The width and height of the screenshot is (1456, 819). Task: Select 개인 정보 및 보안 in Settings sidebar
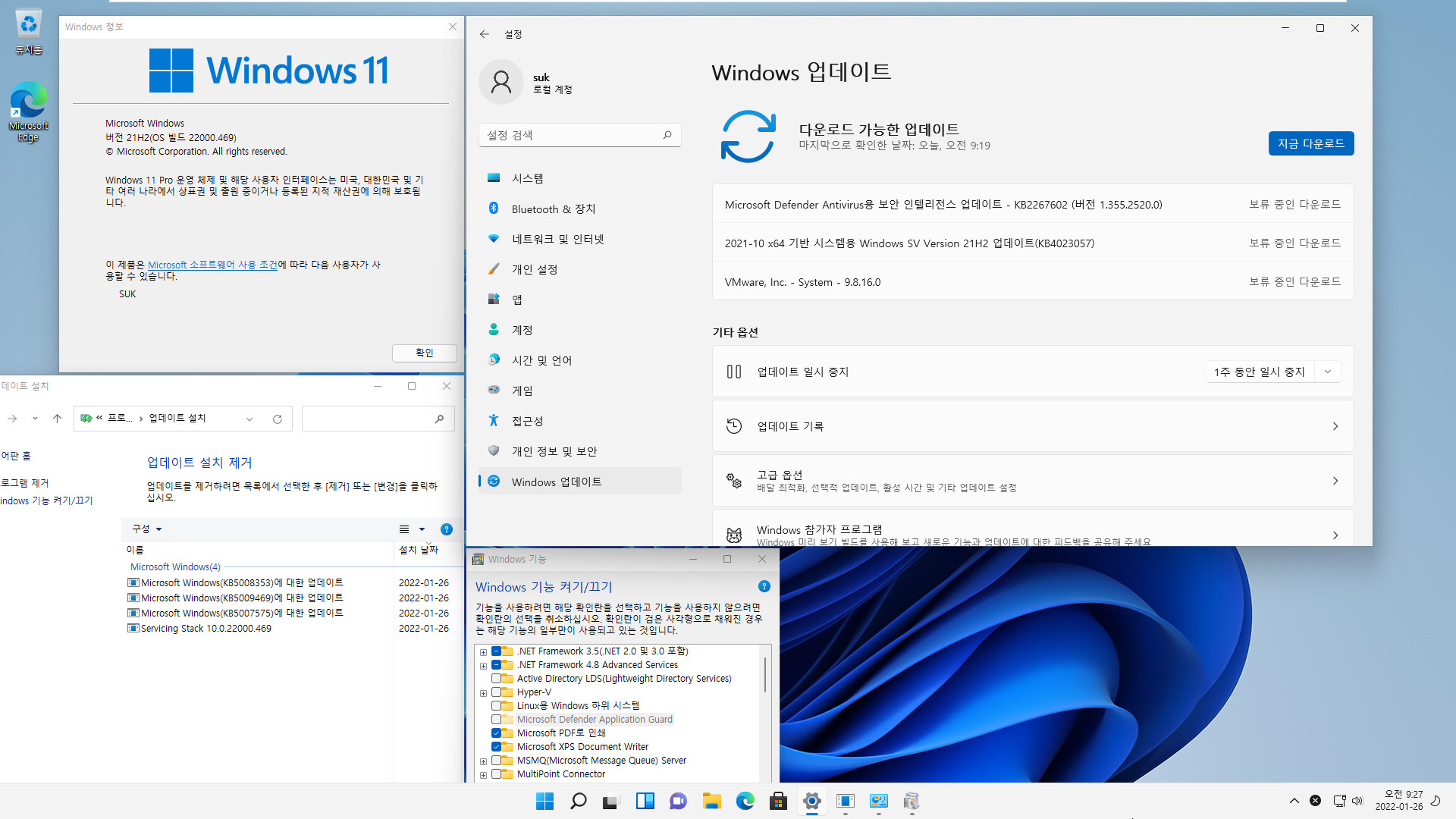580,451
